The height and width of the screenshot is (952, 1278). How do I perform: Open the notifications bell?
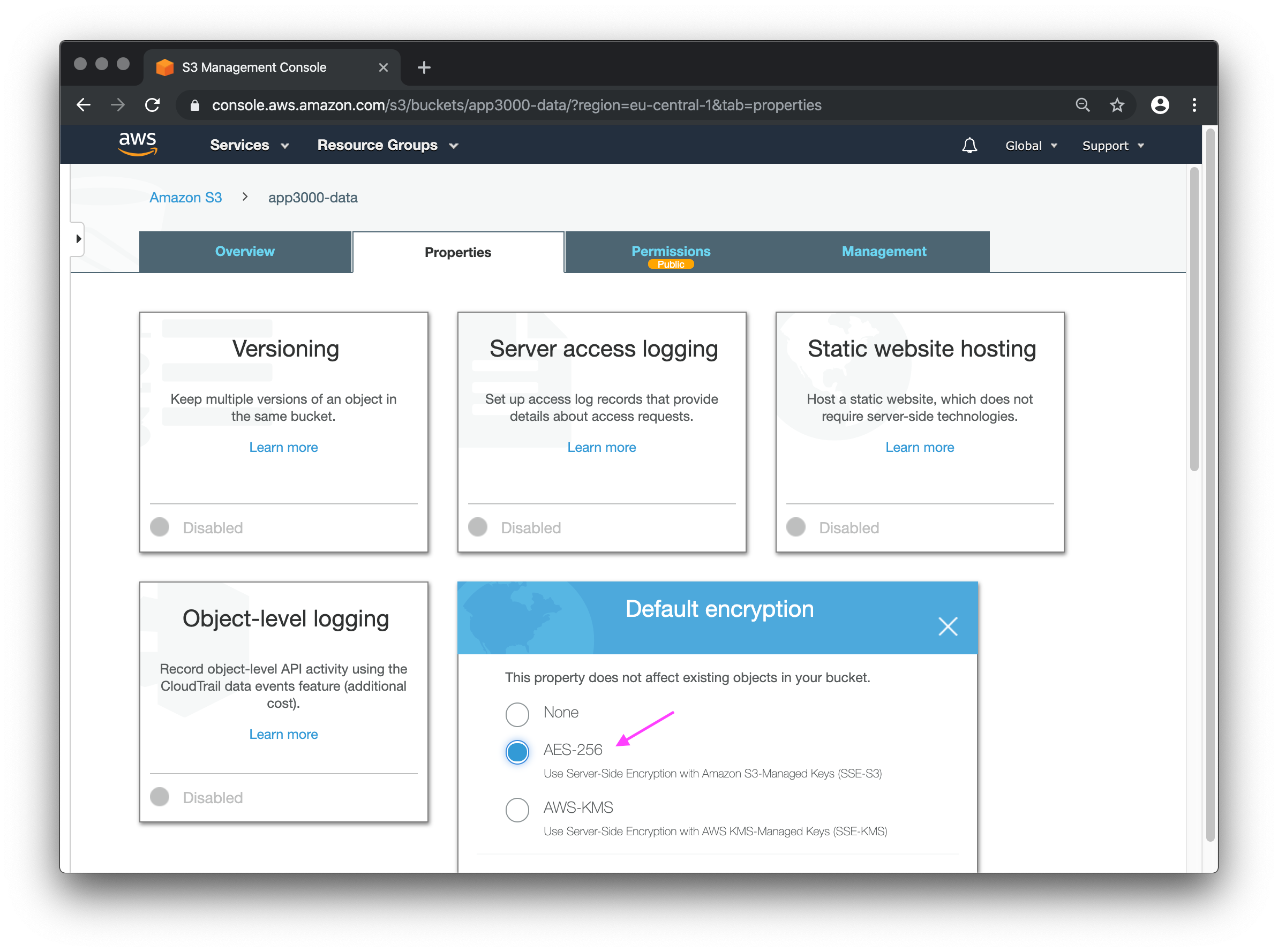[x=969, y=145]
